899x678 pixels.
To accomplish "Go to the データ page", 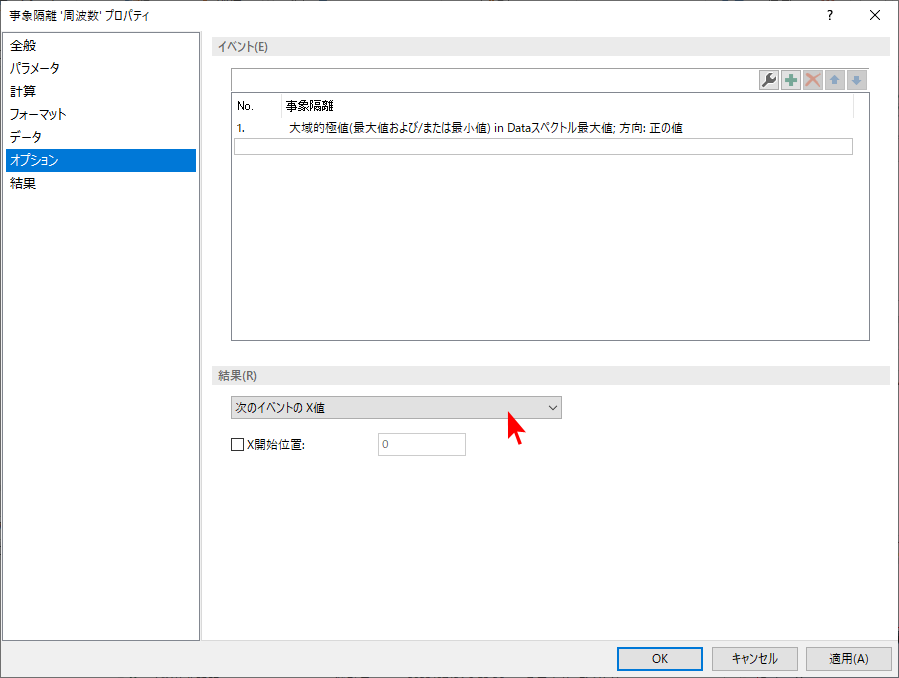I will 101,137.
